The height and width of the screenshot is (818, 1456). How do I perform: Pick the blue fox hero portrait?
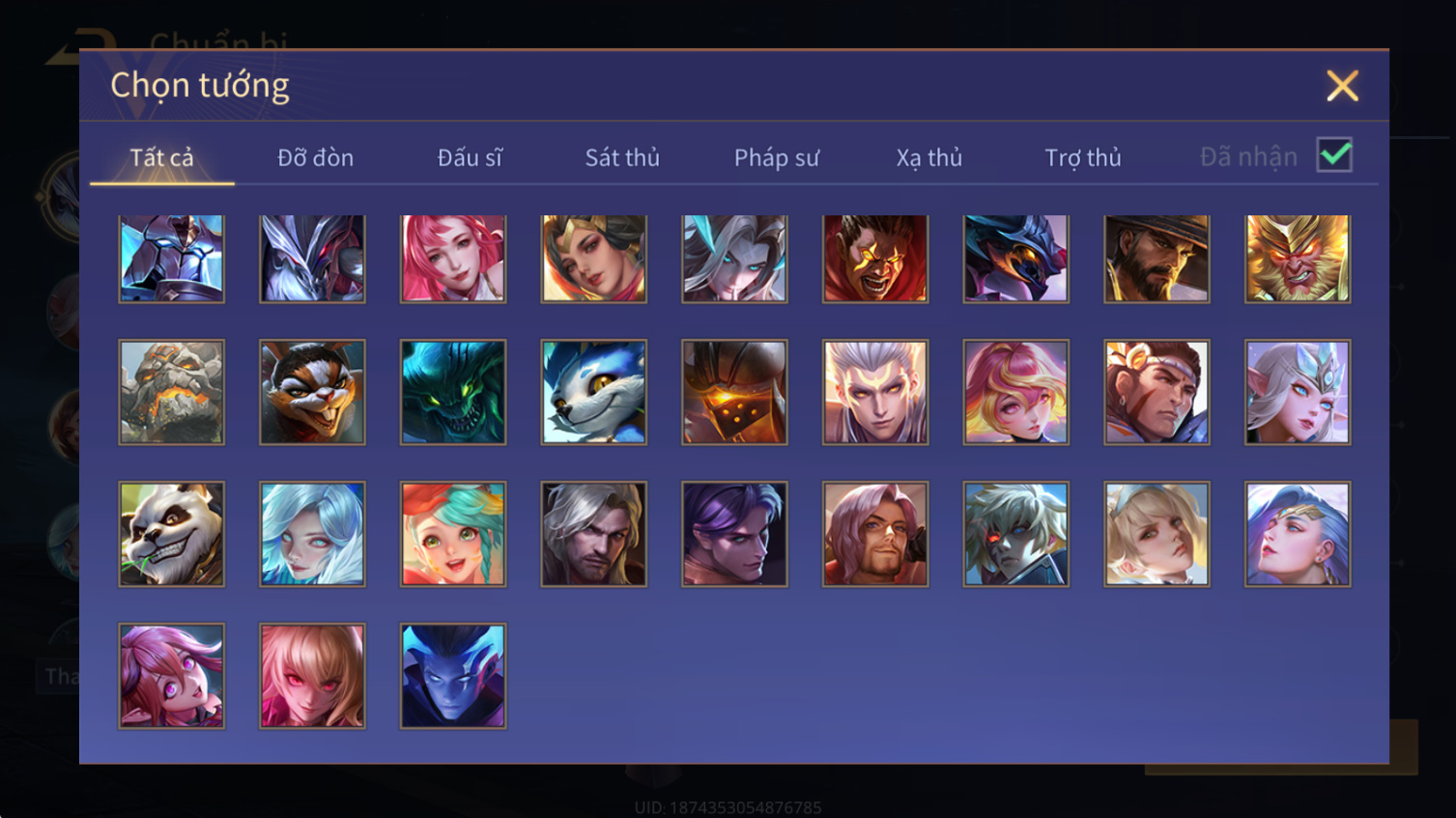click(x=593, y=392)
